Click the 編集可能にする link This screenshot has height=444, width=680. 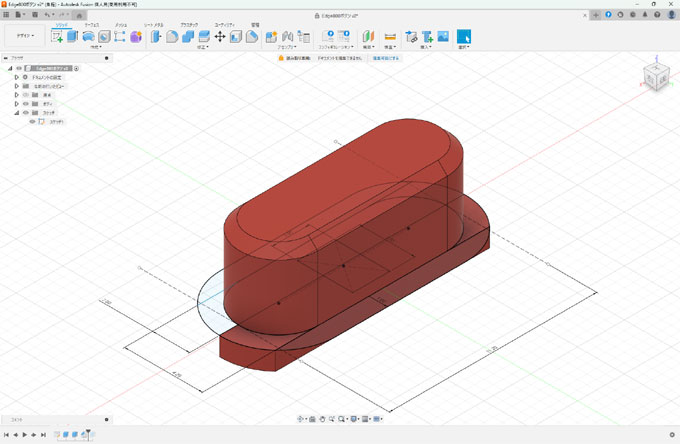(386, 59)
